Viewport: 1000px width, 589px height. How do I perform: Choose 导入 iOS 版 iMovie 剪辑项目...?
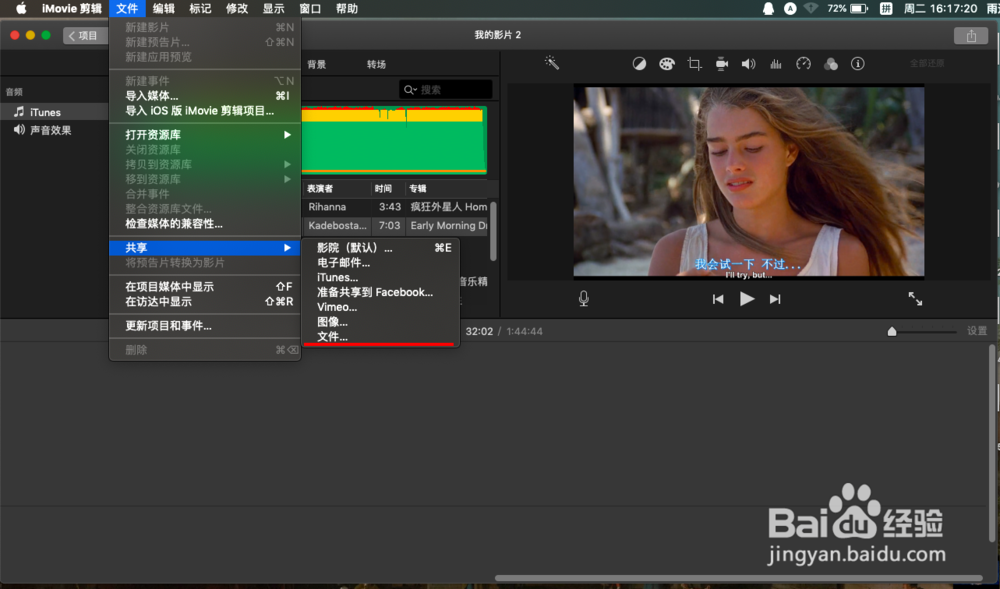pyautogui.click(x=205, y=110)
